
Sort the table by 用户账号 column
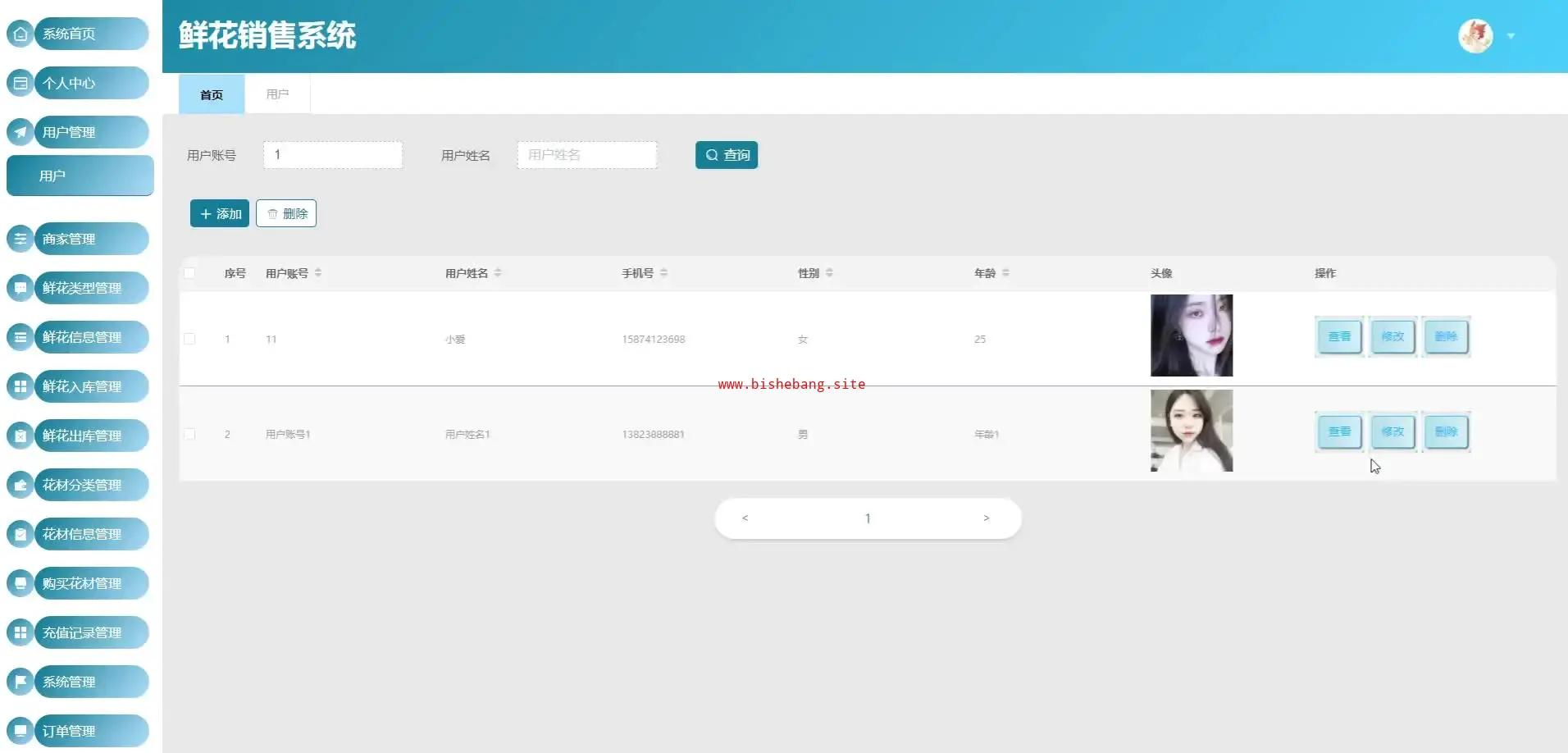[x=318, y=273]
